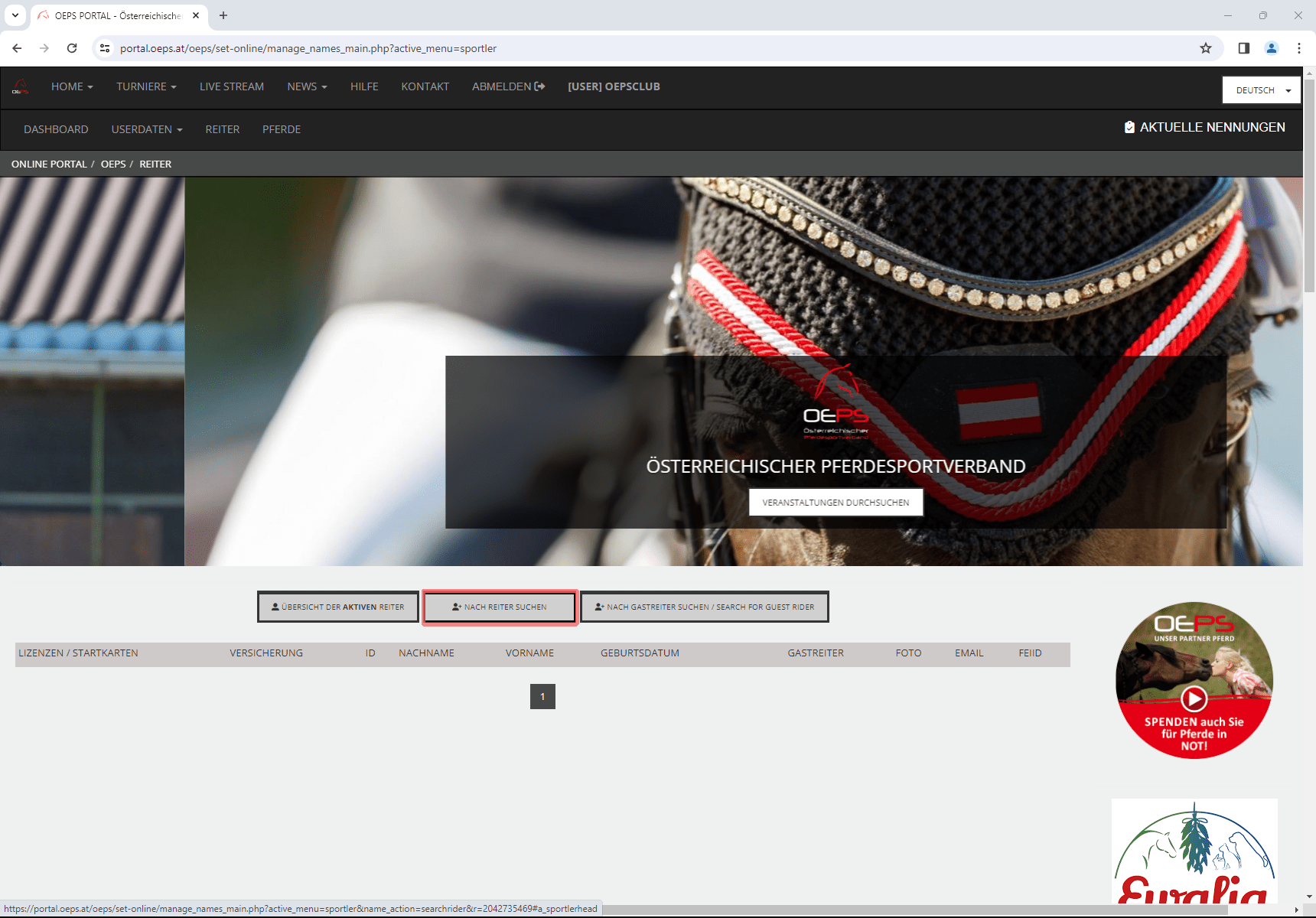1316x918 pixels.
Task: Open Aktuelle Nennungen link
Action: tap(1204, 127)
